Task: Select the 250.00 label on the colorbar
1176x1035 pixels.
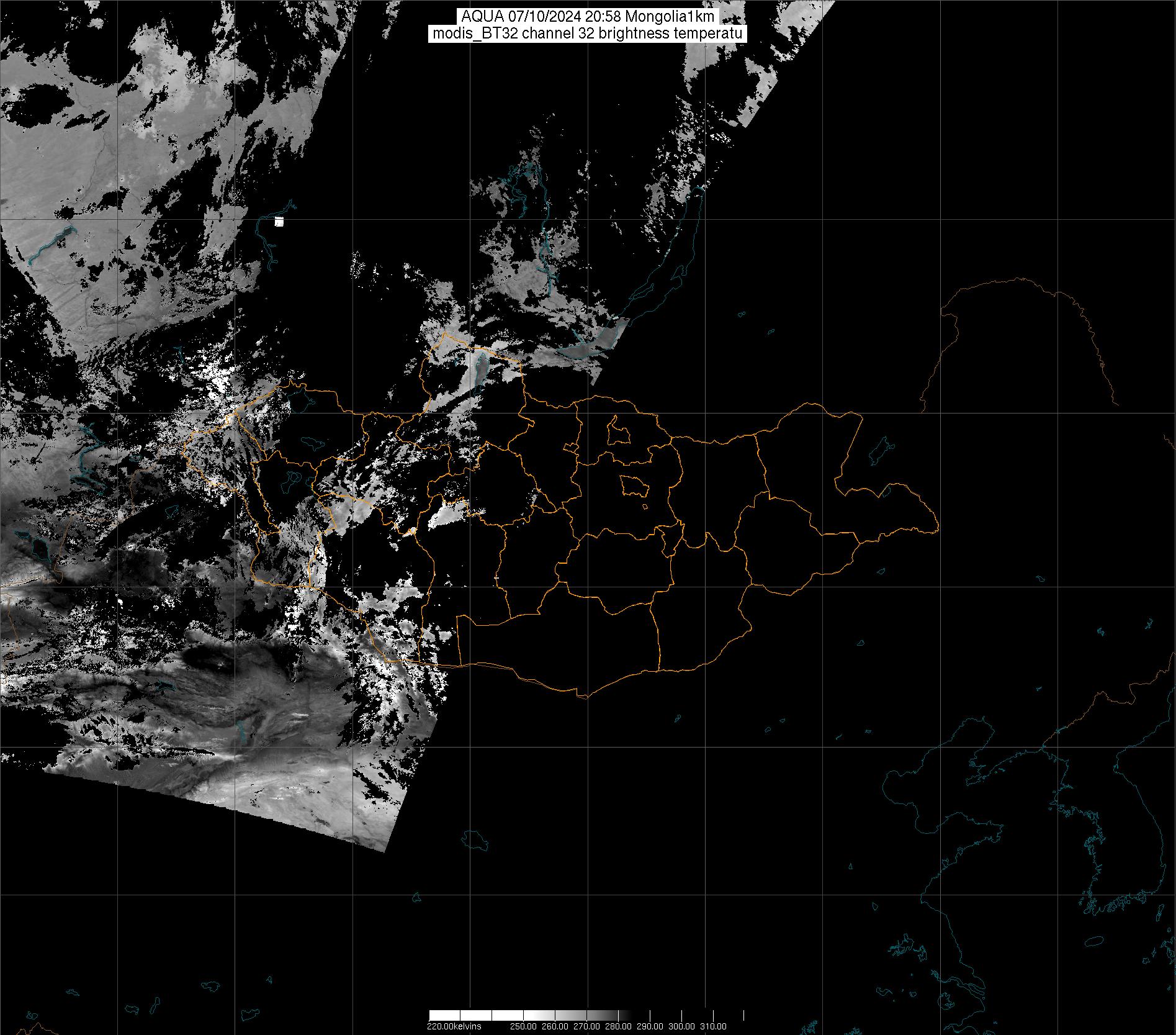Action: coord(523,1026)
